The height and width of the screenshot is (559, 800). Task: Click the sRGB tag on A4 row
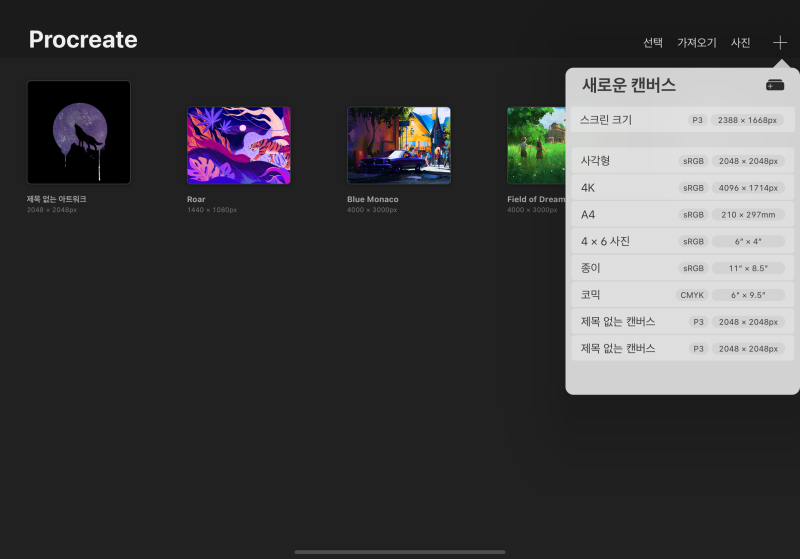tap(693, 215)
